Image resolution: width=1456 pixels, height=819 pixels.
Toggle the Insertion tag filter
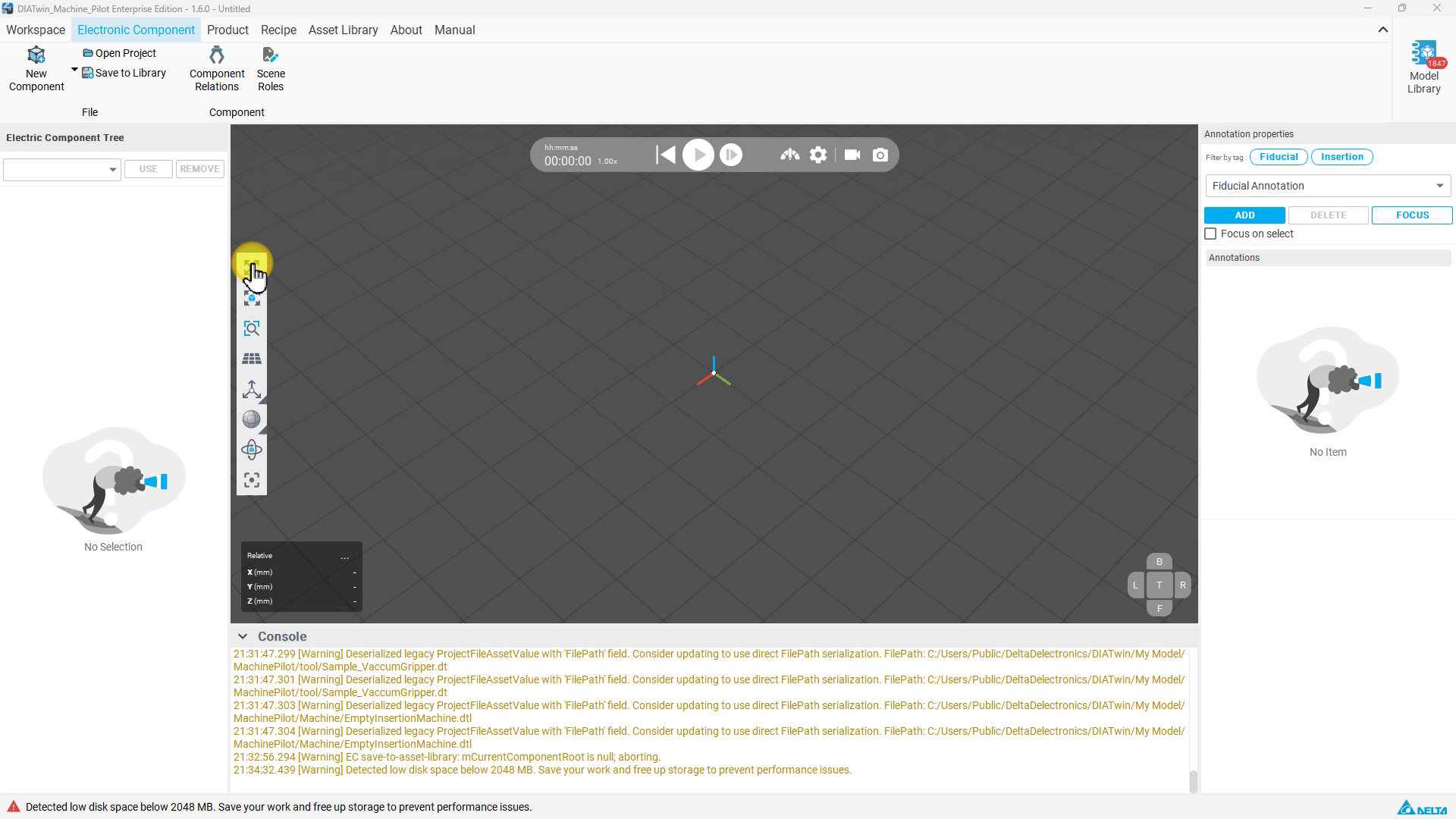pyautogui.click(x=1341, y=157)
